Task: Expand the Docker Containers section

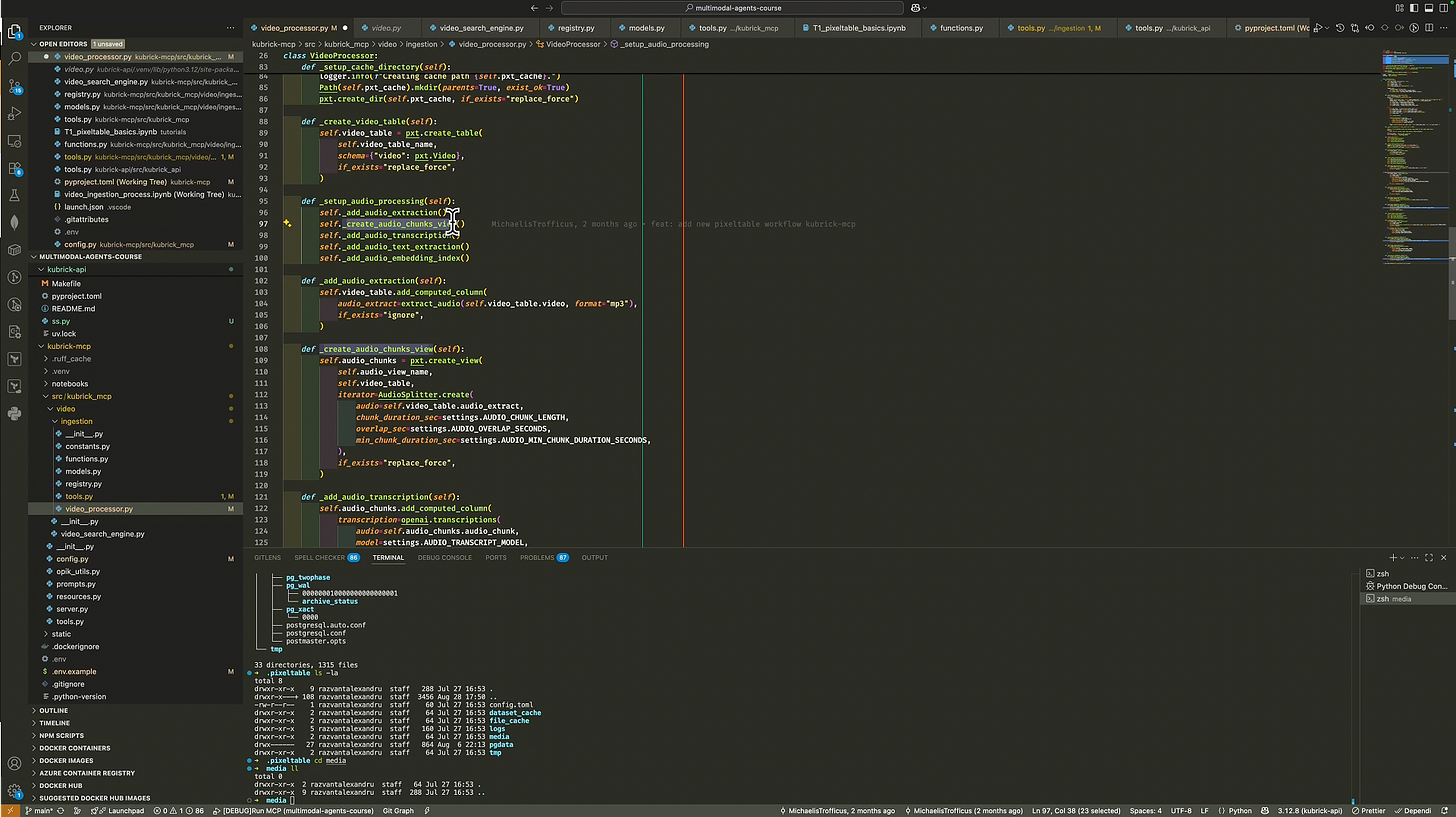Action: (x=75, y=748)
